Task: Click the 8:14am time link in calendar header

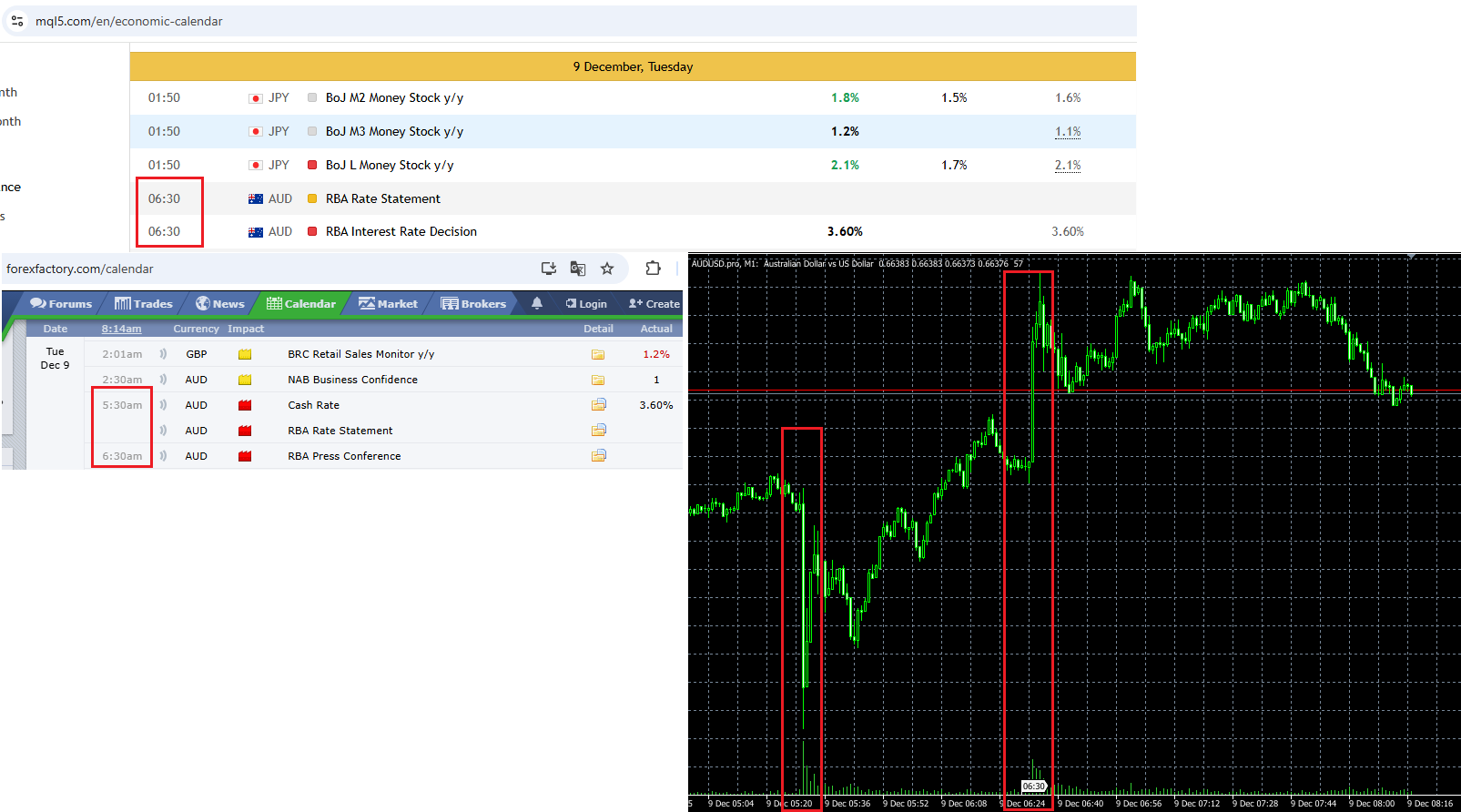Action: (x=121, y=329)
